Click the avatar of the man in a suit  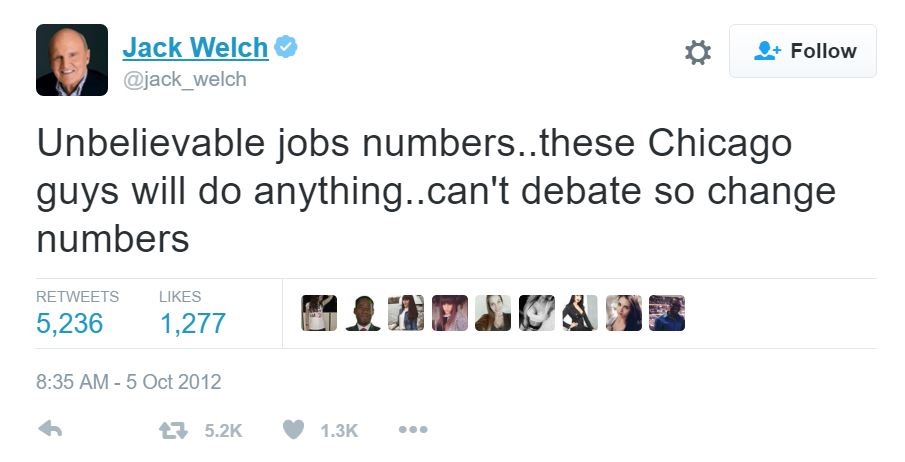(x=362, y=313)
